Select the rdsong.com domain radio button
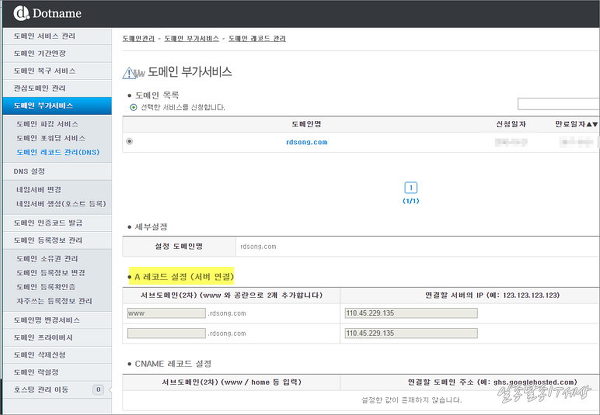This screenshot has width=600, height=415. (130, 142)
